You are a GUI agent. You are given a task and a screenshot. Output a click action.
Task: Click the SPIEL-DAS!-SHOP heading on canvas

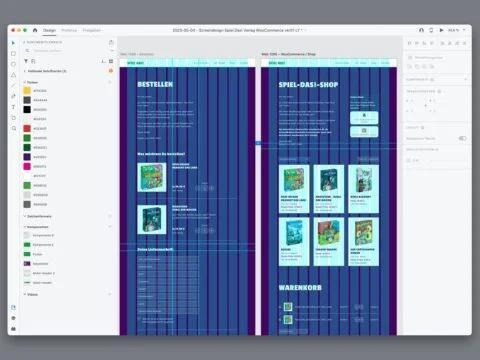308,85
